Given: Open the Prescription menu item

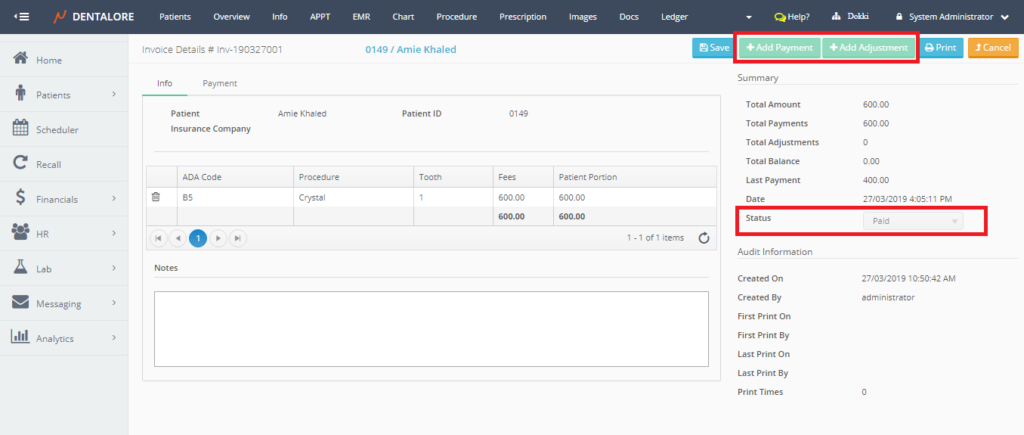Looking at the screenshot, I should (524, 17).
